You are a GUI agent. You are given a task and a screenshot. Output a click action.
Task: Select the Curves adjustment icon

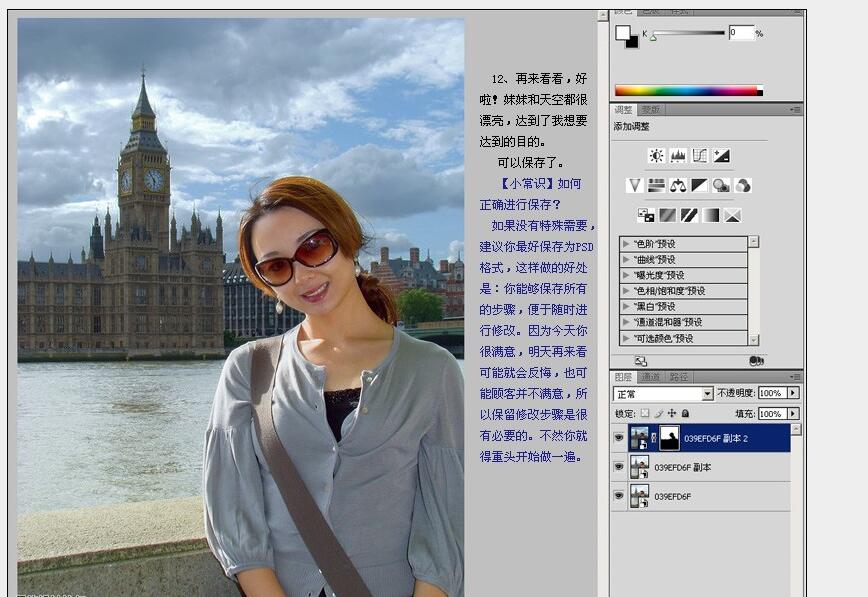click(700, 155)
